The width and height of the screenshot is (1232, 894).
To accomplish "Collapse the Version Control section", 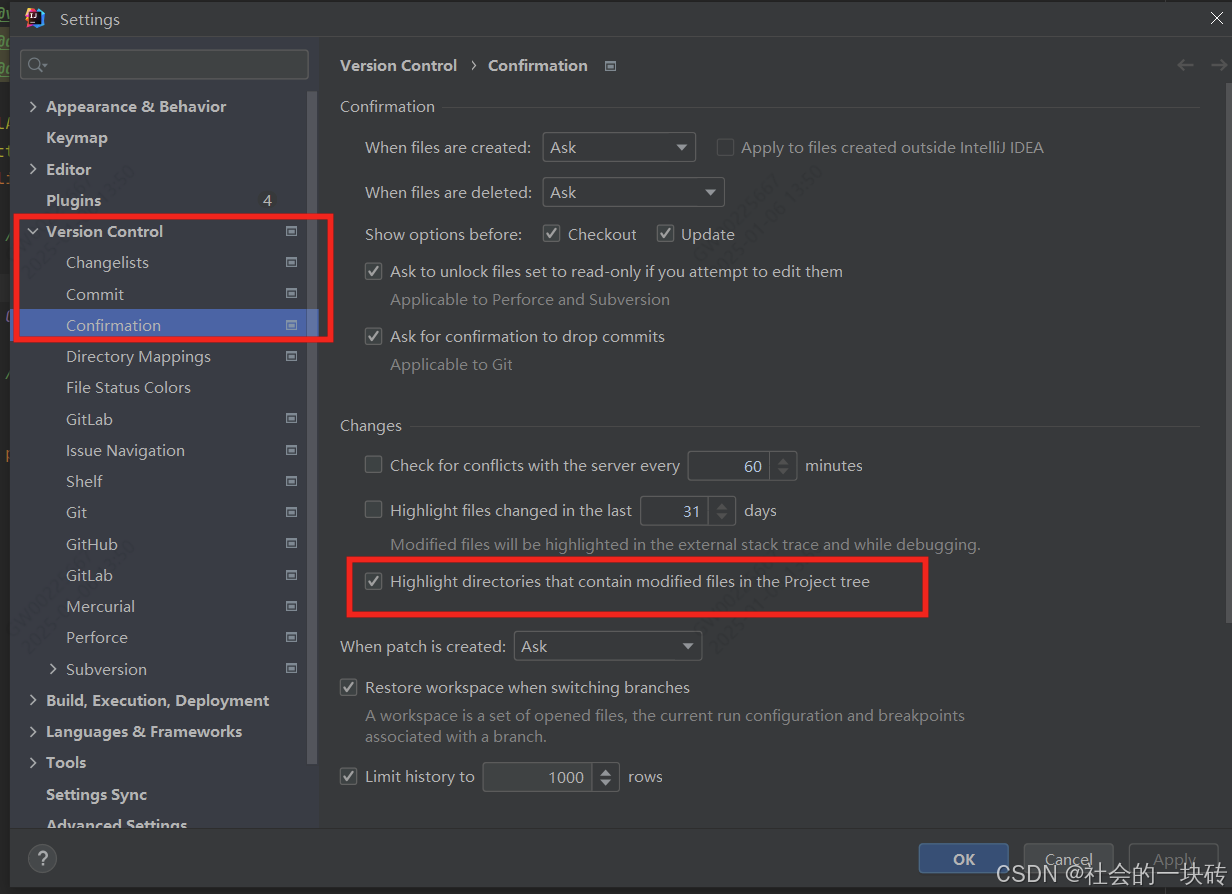I will pos(33,231).
